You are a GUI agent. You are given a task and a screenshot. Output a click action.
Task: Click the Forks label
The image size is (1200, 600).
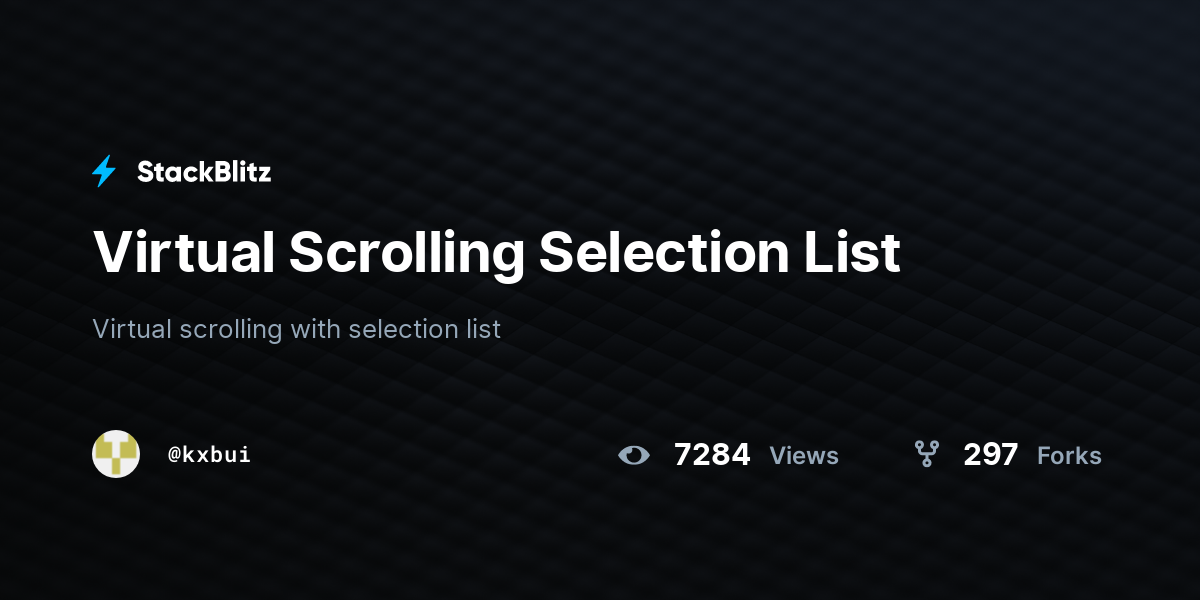(1069, 456)
